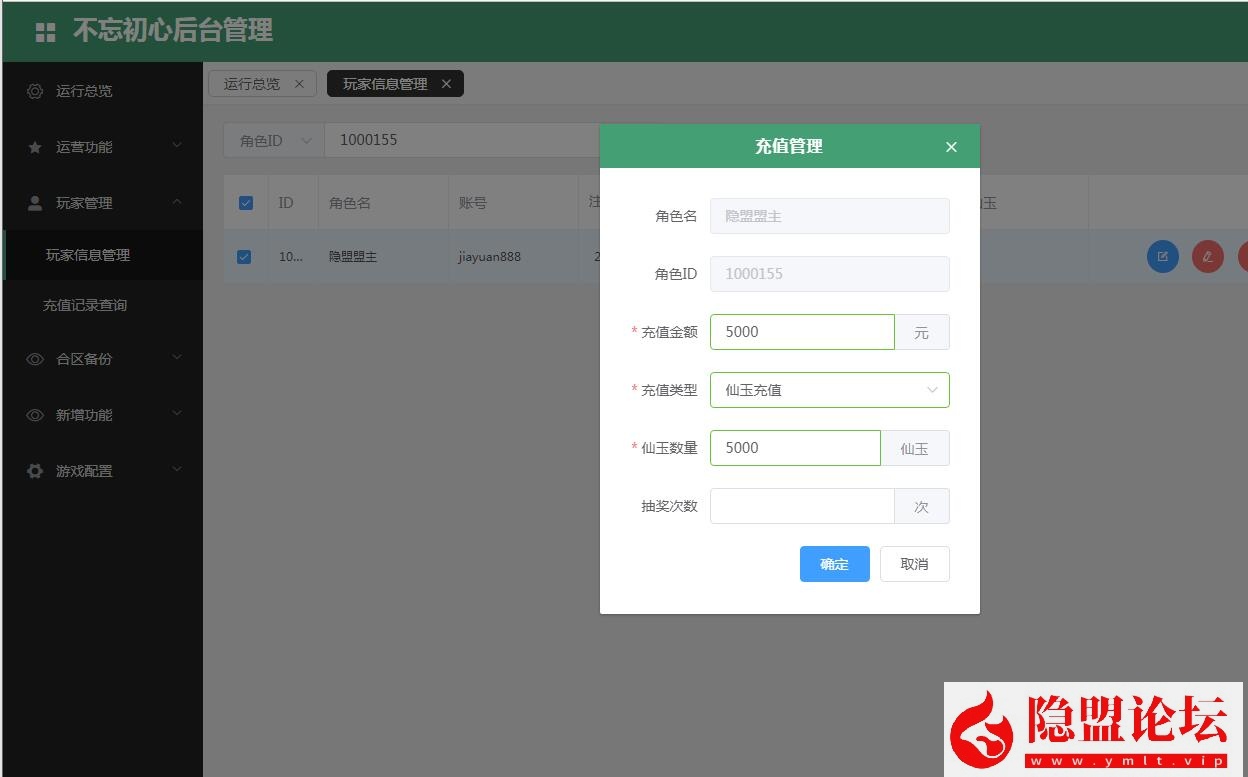Click the 确定 confirm button
Viewport: 1248px width, 777px height.
[x=834, y=563]
